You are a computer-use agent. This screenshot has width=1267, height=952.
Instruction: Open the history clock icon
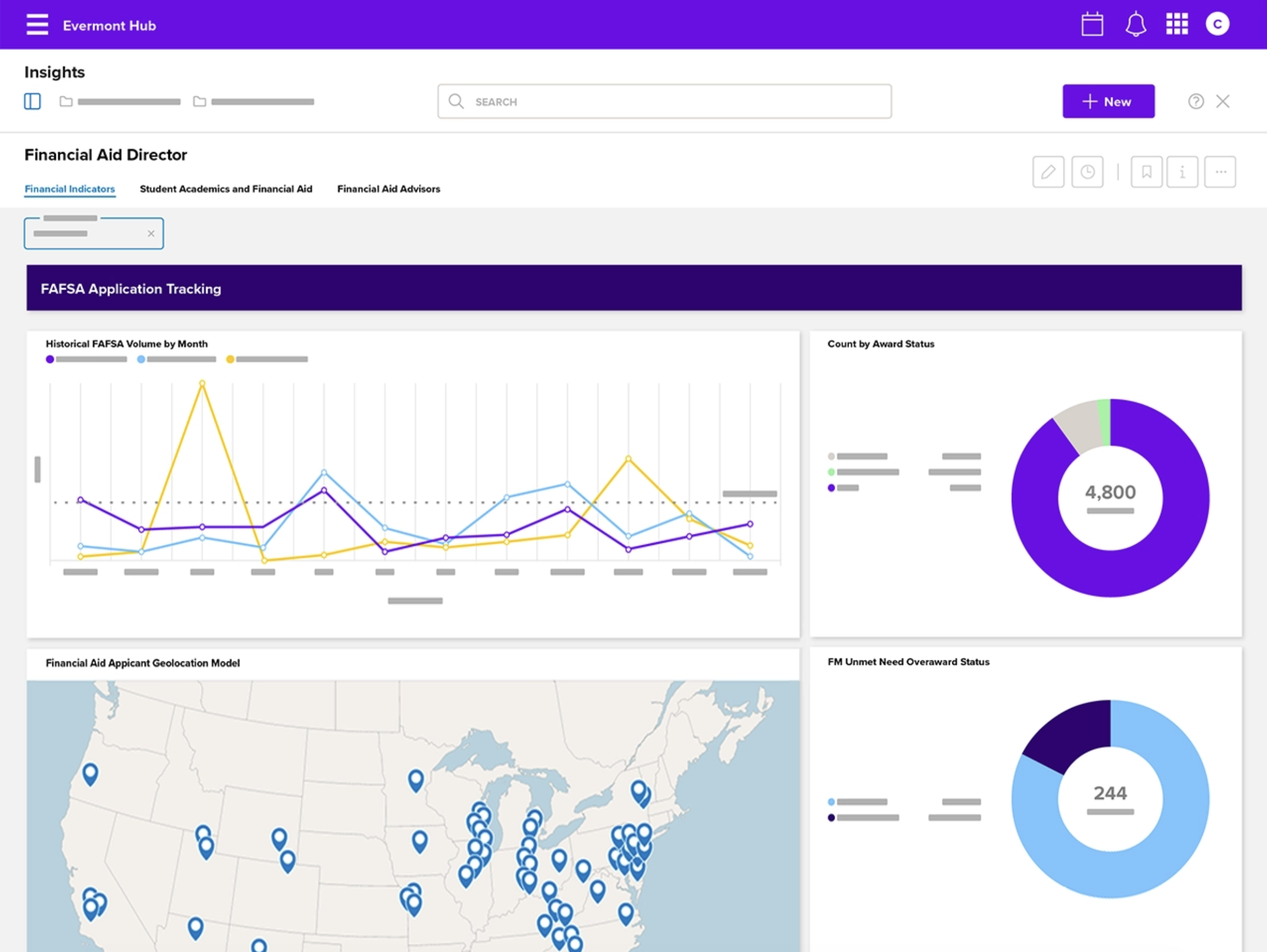tap(1087, 172)
